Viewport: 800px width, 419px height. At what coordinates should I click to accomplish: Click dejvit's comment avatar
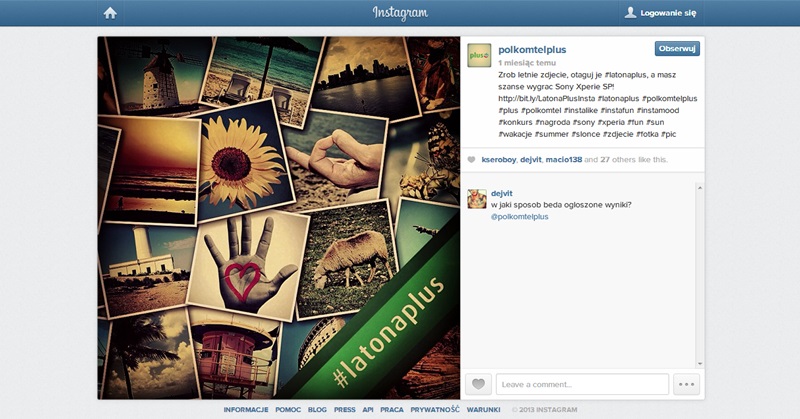pos(477,199)
